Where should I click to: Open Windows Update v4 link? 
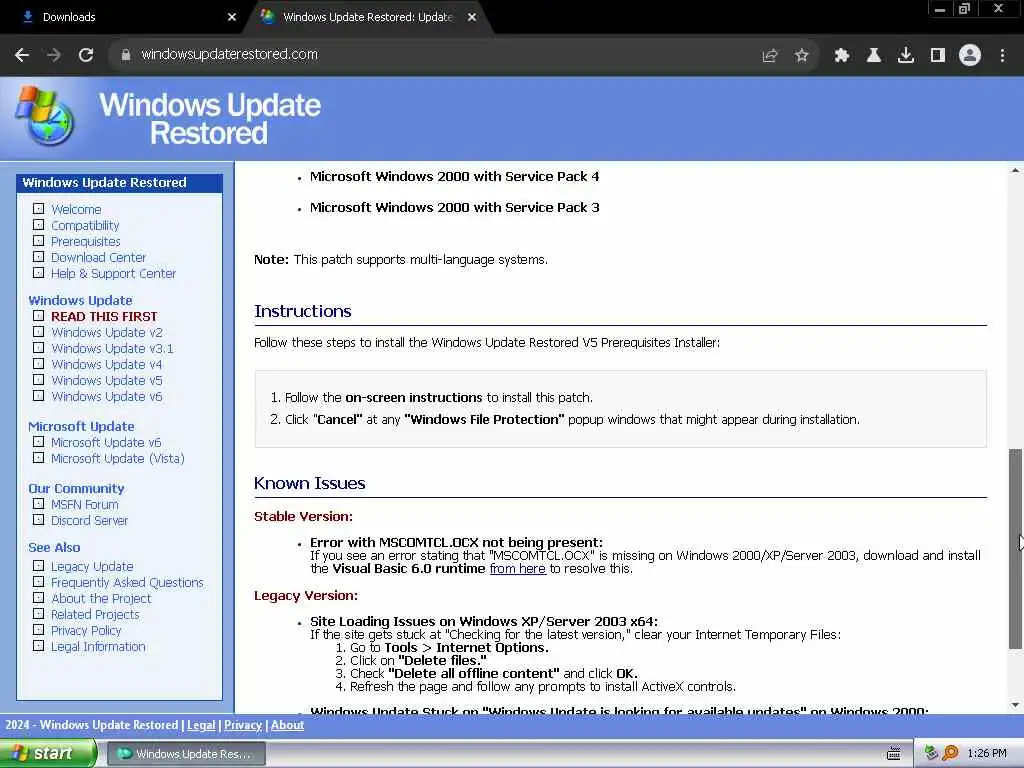[106, 364]
